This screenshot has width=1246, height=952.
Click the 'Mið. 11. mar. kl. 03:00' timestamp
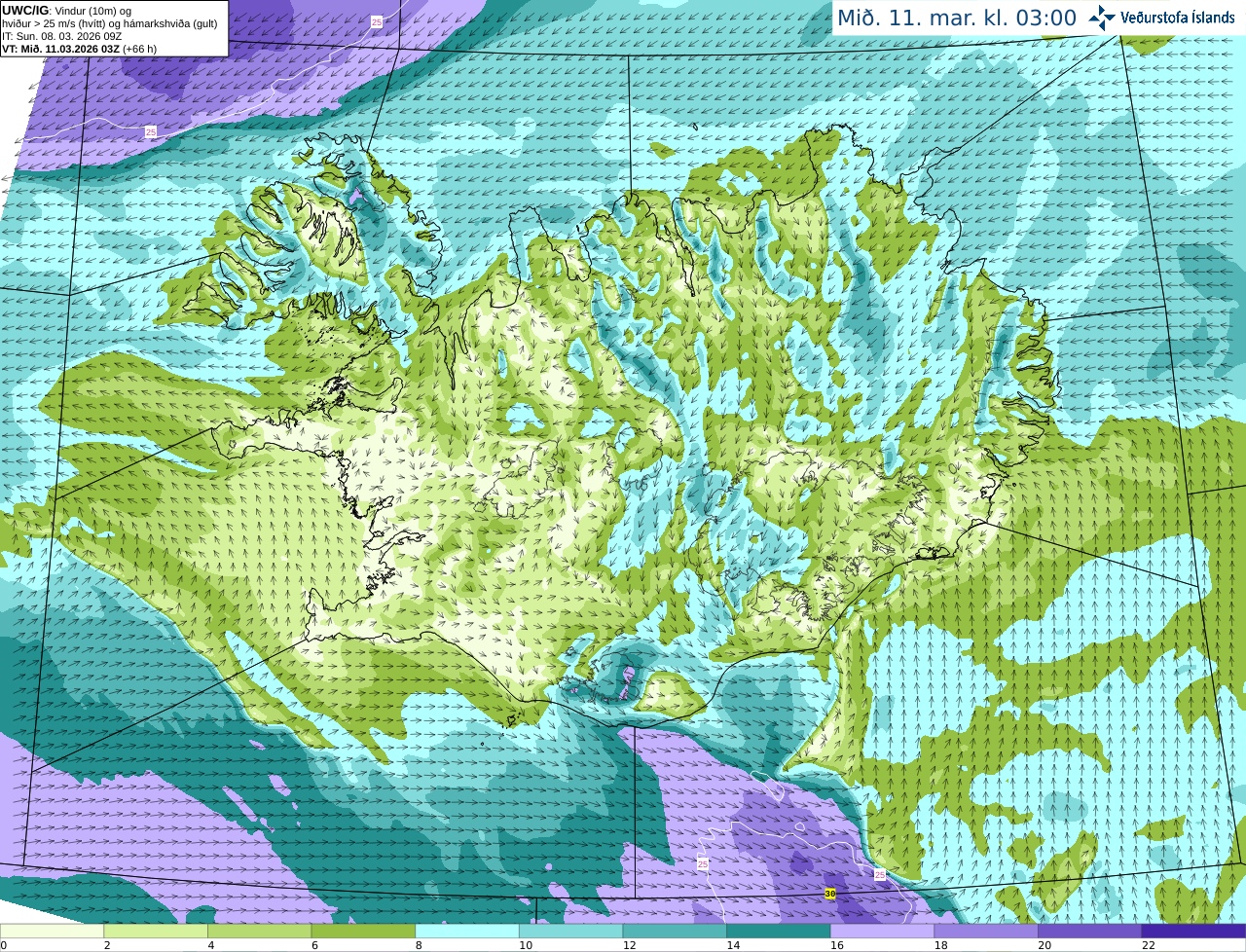[957, 18]
